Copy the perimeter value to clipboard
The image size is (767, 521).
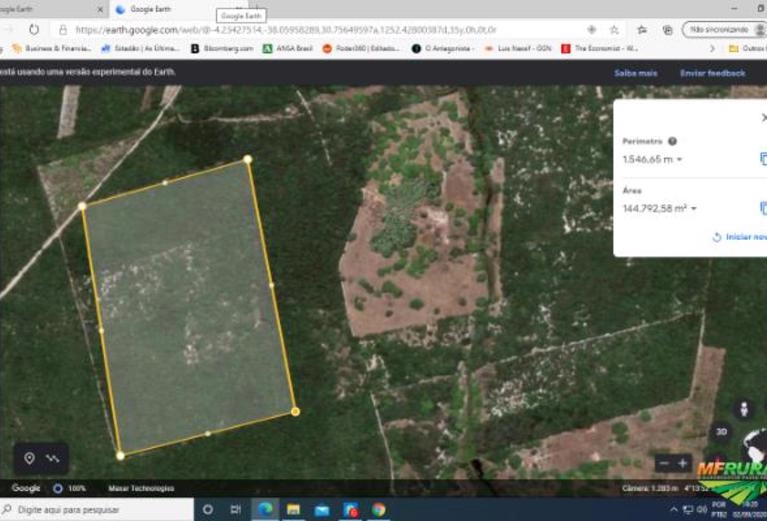tap(763, 159)
